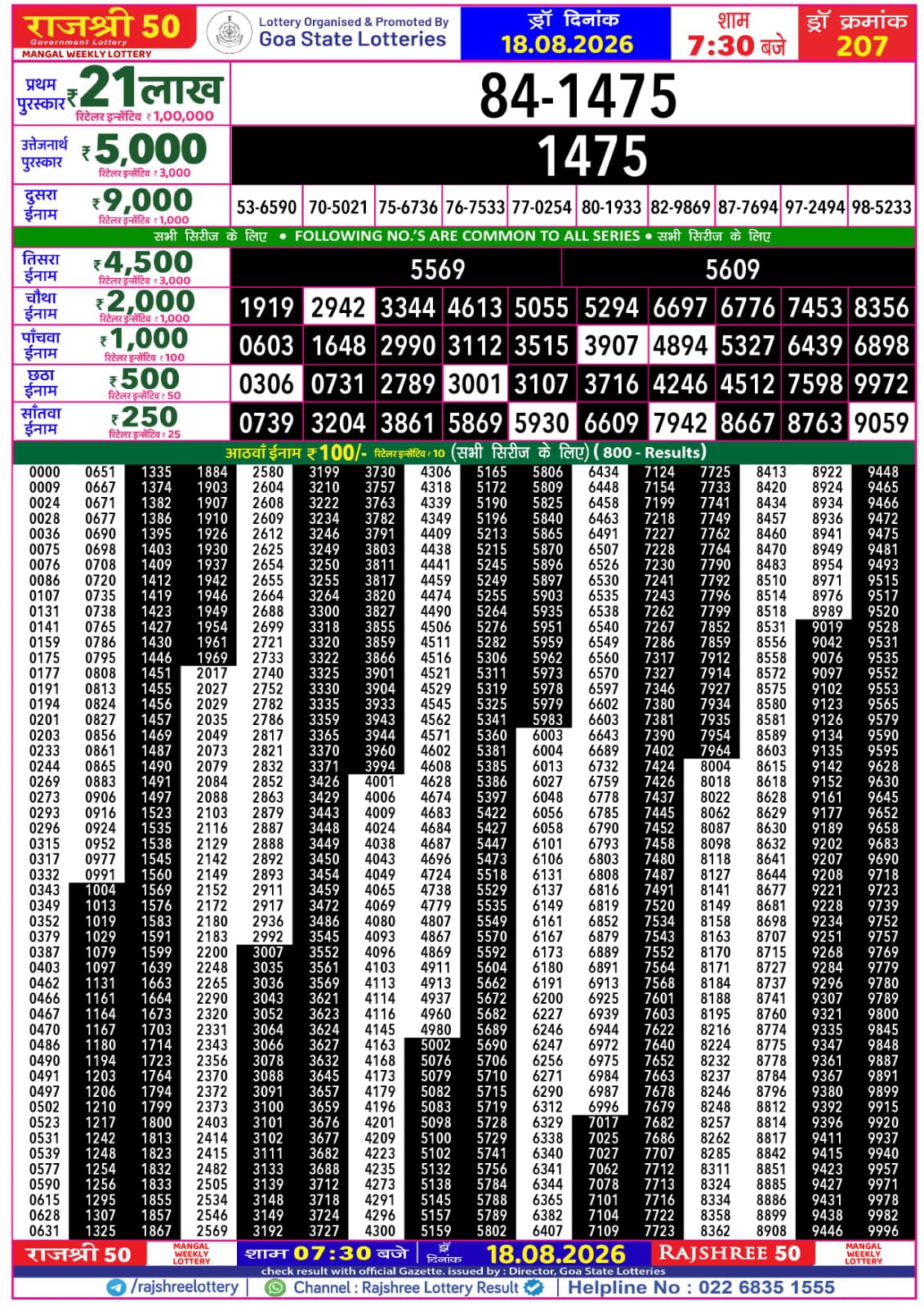Click the WhatsApp icon beside Channel text

click(x=276, y=1287)
